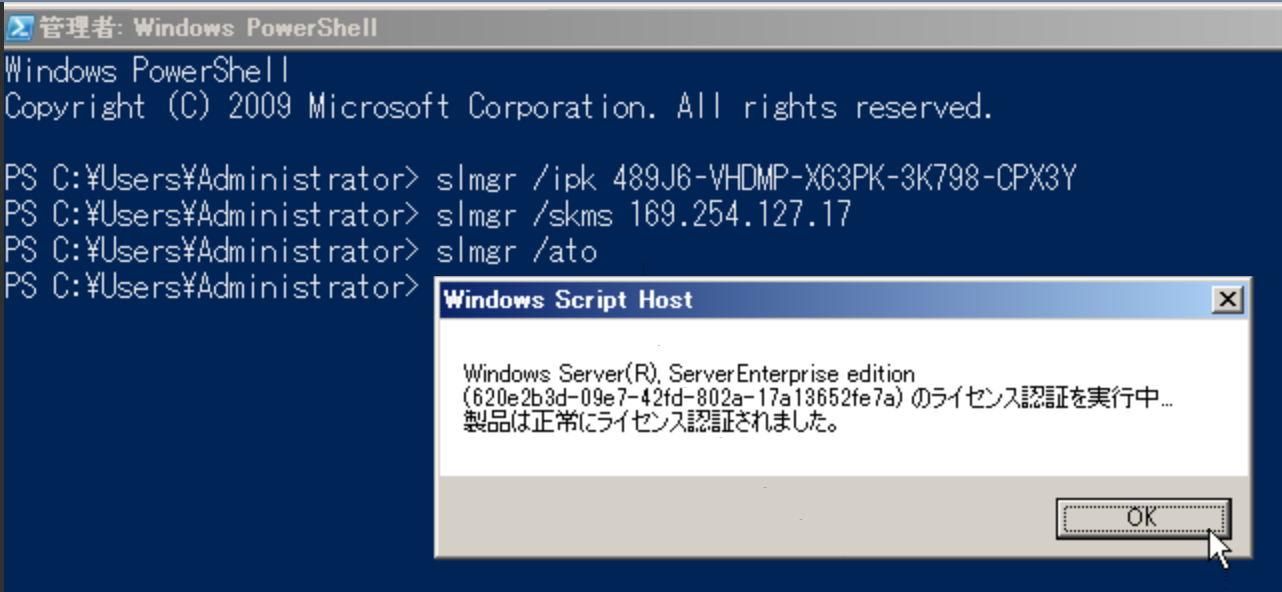Screen dimensions: 1282x592
Task: Click the PowerShell window title text
Action: (208, 28)
